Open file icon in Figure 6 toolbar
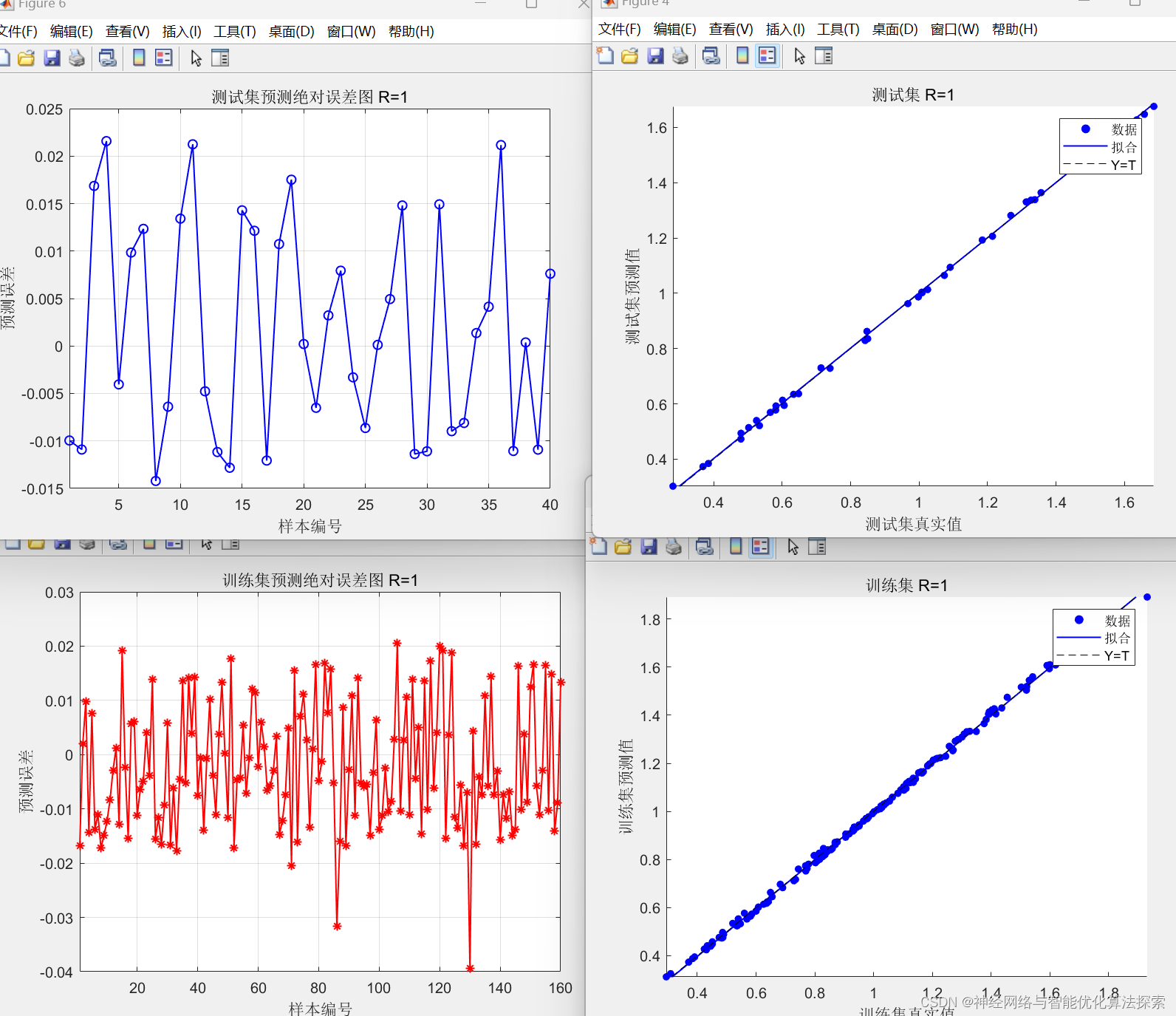This screenshot has width=1176, height=1016. (27, 58)
